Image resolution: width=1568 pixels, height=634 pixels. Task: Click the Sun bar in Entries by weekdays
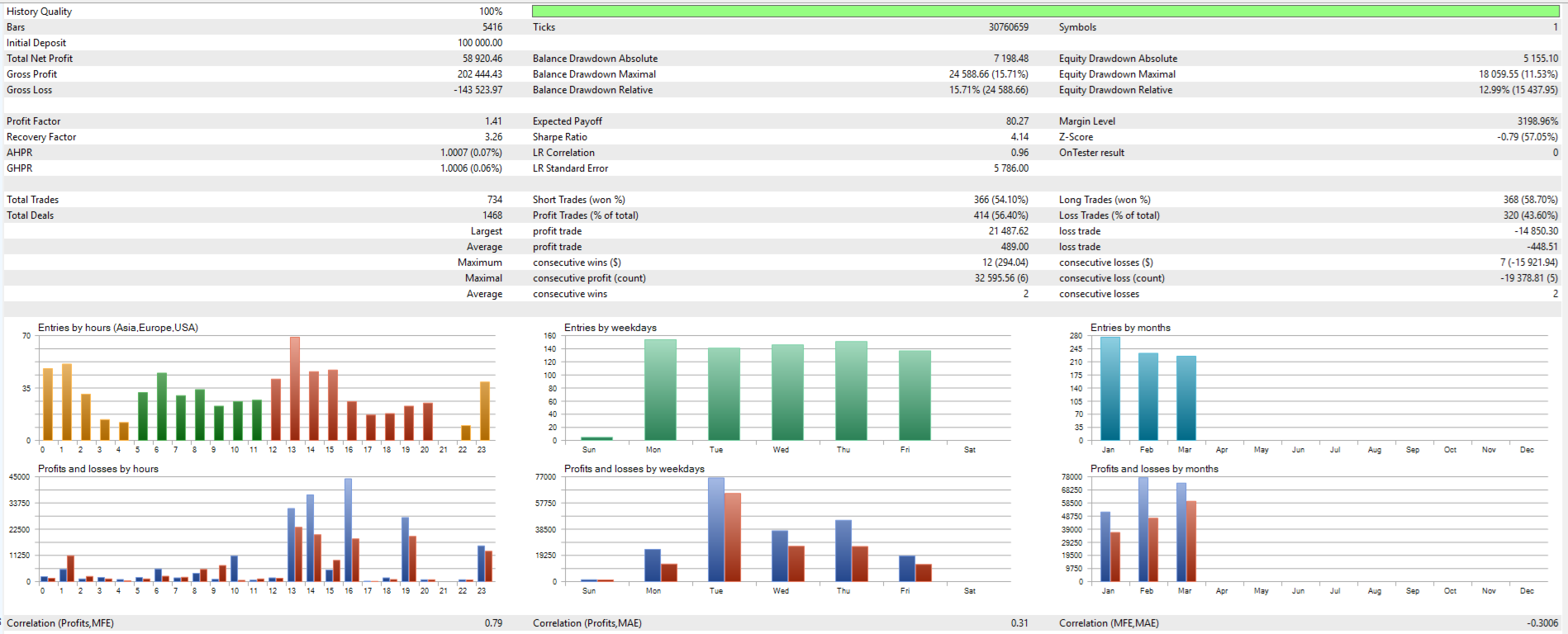click(596, 438)
